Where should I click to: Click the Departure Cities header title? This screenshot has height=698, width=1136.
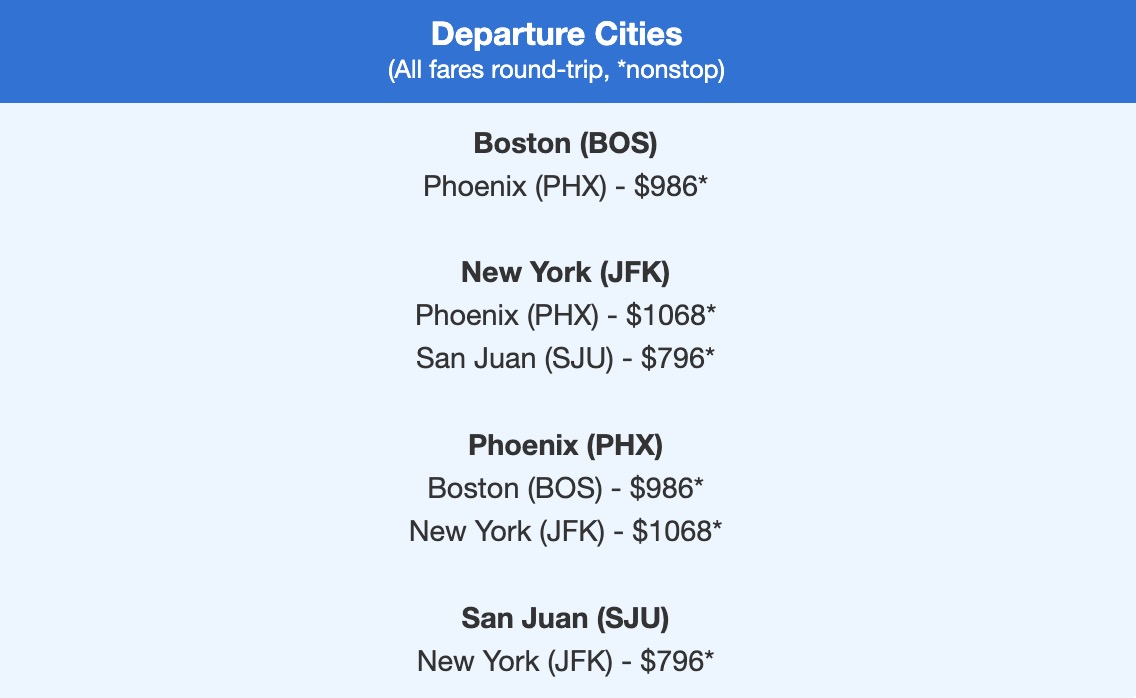click(556, 34)
